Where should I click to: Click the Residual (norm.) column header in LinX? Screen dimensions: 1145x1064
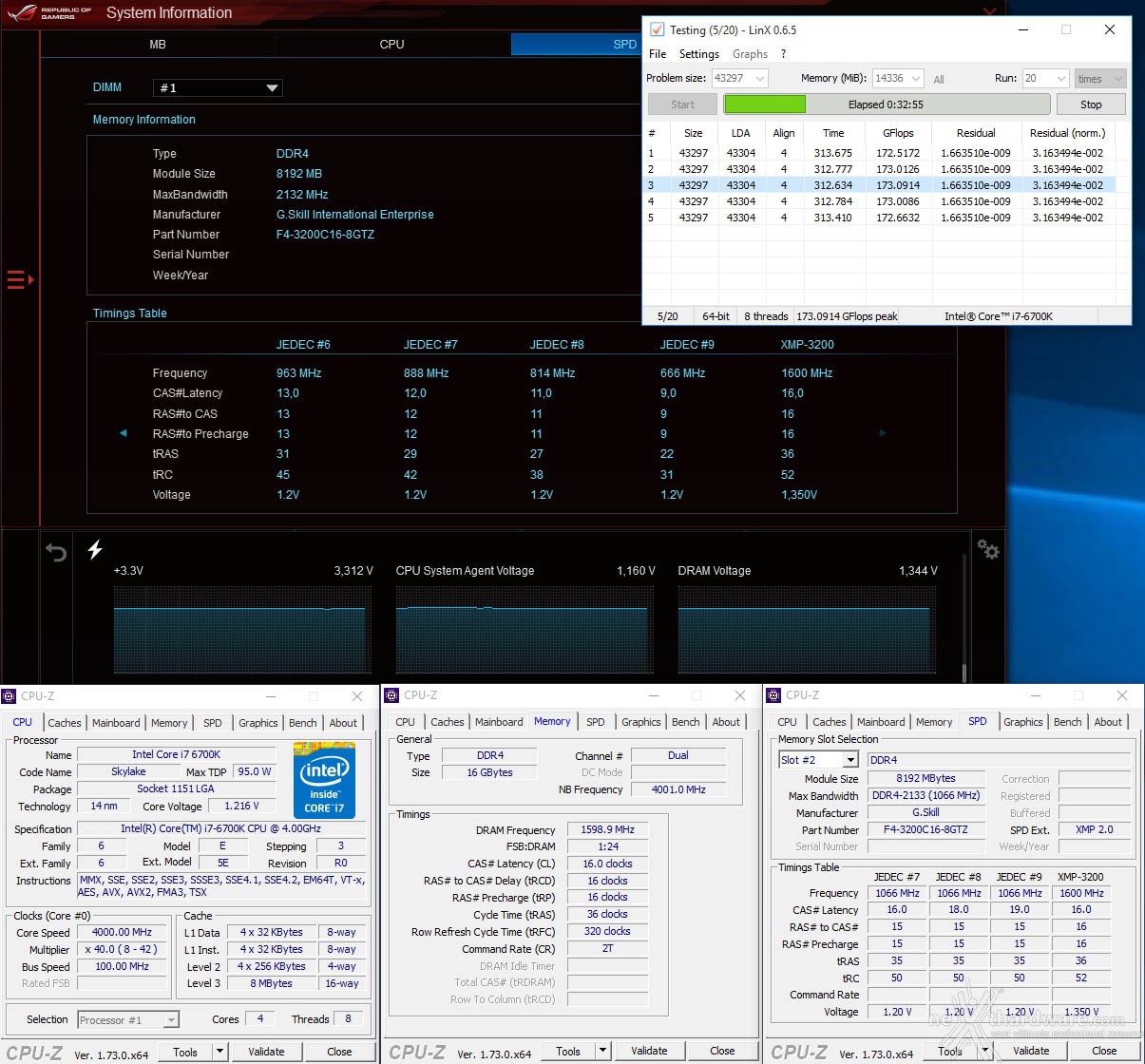coord(1067,133)
